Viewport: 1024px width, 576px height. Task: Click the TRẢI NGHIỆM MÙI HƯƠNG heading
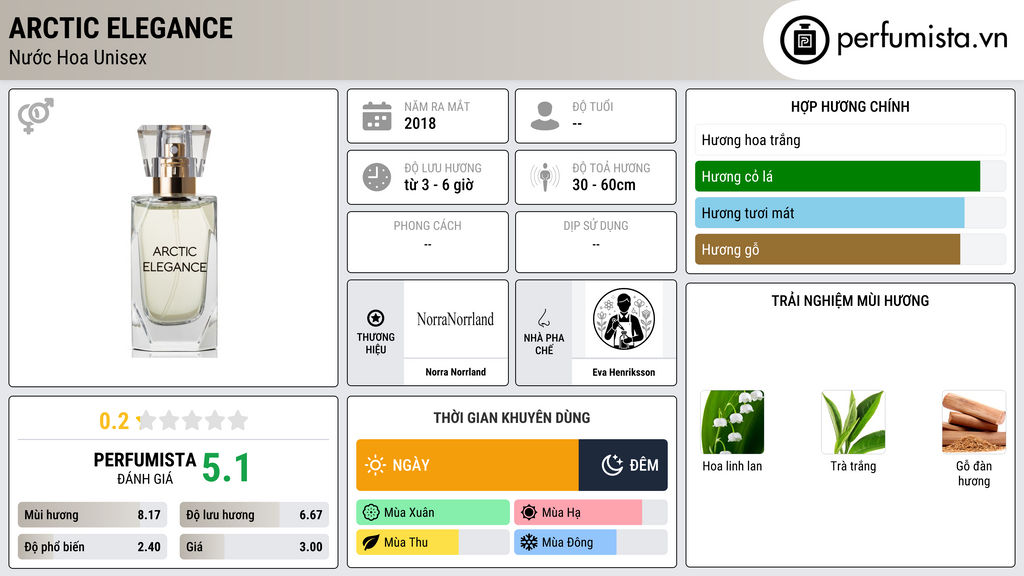(x=850, y=301)
